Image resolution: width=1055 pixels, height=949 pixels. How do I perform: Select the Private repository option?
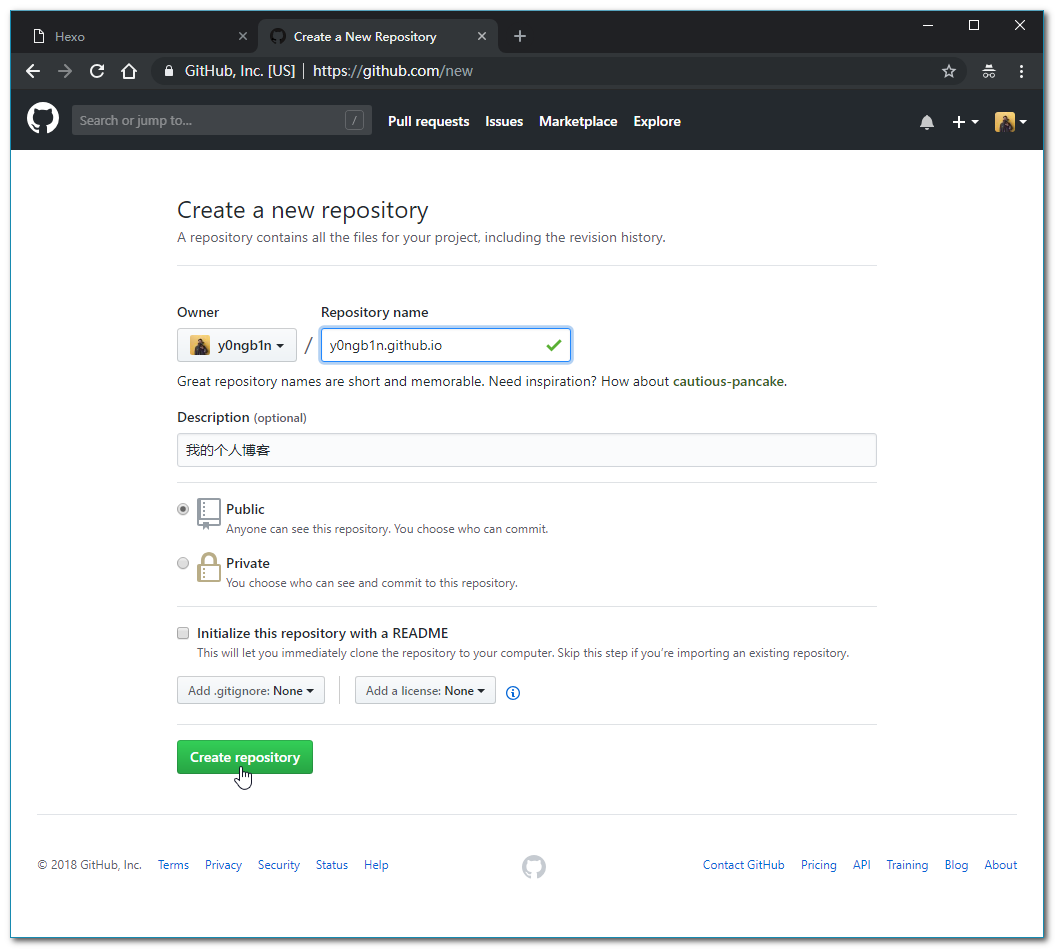click(183, 563)
